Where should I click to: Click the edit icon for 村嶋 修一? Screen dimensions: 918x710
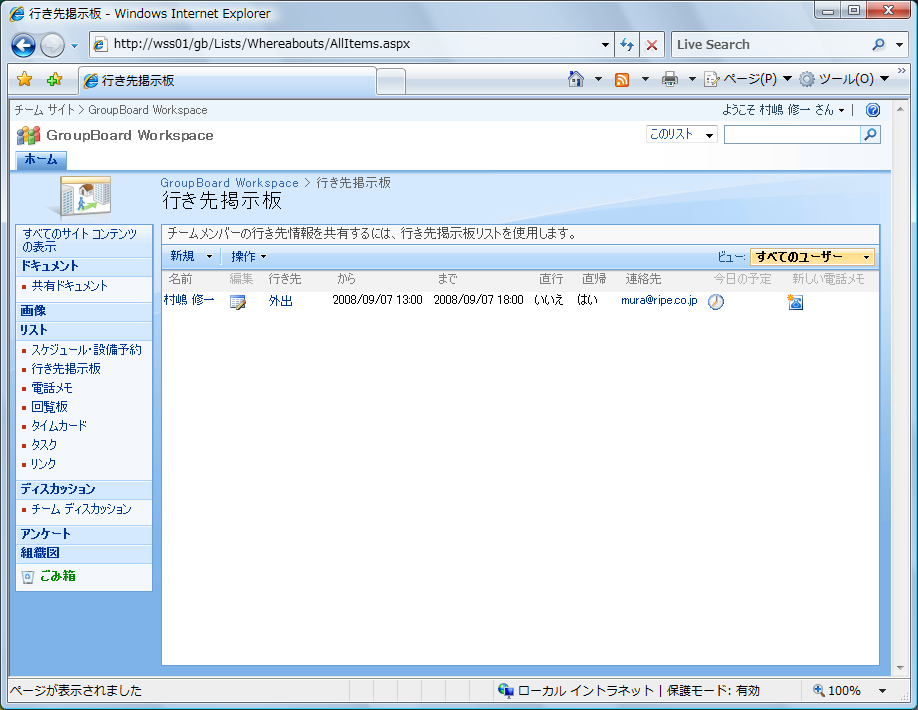tap(238, 302)
